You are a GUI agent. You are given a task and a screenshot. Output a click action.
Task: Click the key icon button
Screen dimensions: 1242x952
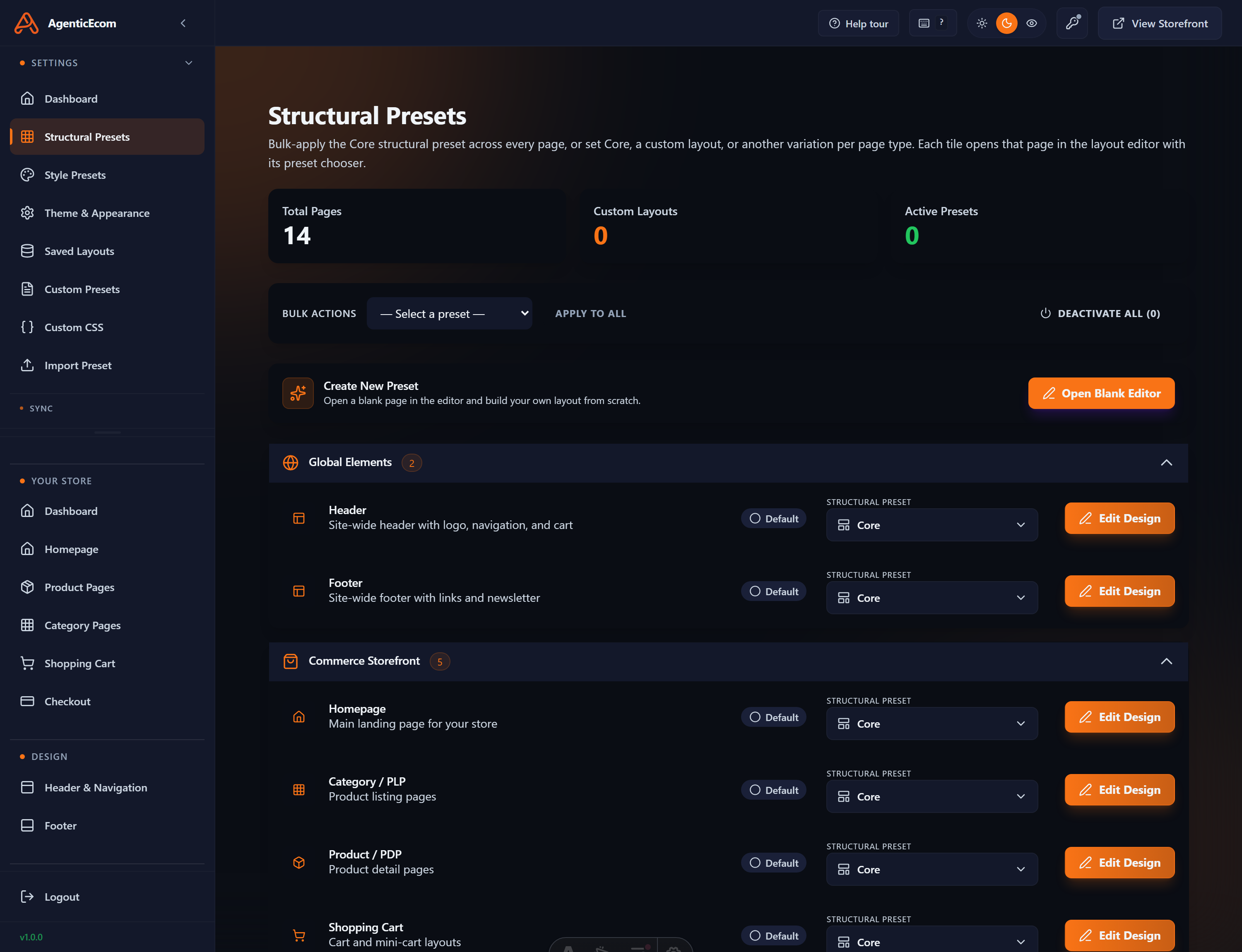click(1072, 23)
